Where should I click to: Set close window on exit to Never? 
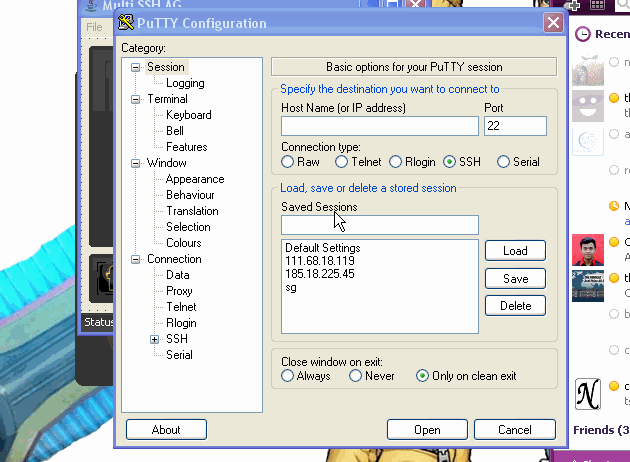click(x=355, y=376)
